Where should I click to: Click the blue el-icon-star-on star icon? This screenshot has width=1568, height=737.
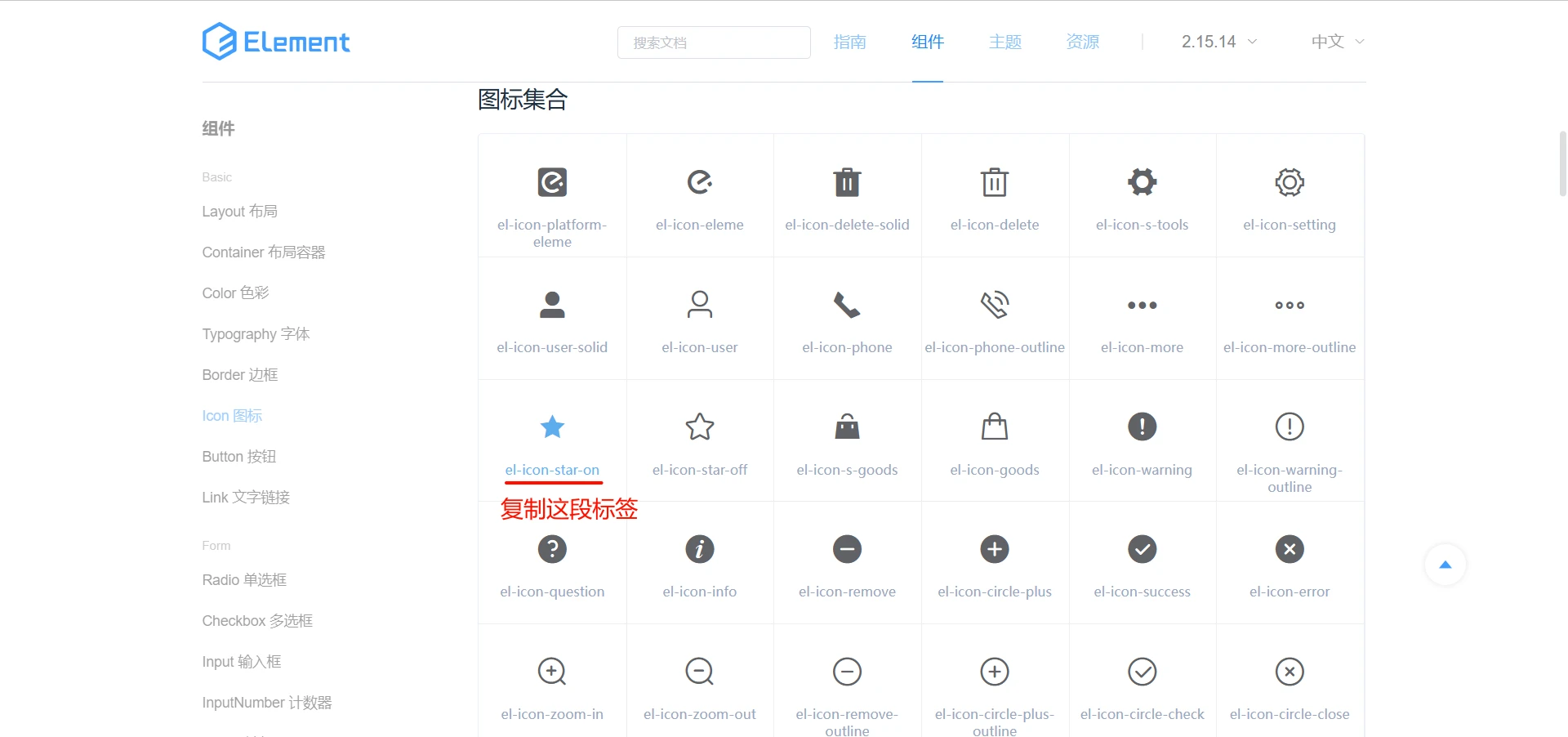tap(552, 427)
